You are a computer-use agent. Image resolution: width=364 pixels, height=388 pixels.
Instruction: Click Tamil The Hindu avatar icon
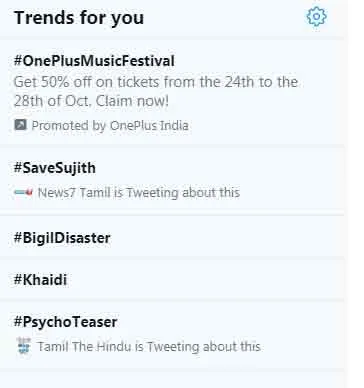[x=23, y=346]
